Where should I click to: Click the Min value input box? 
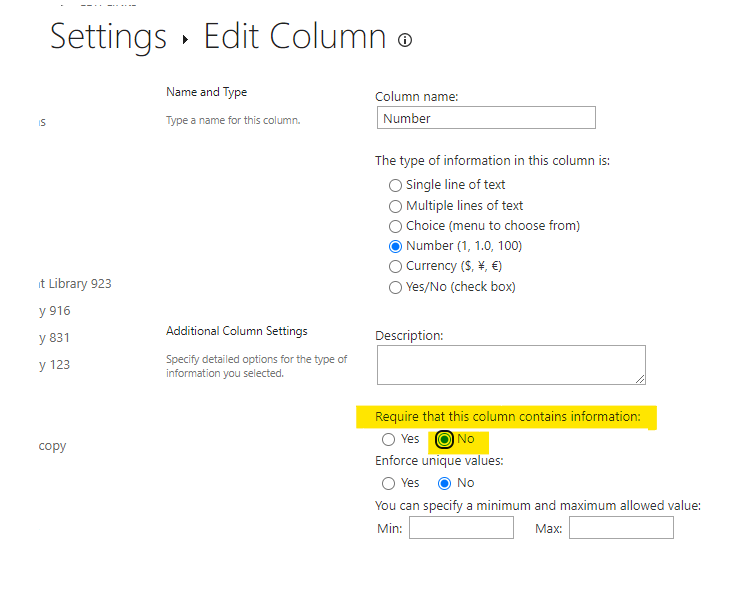(x=461, y=528)
